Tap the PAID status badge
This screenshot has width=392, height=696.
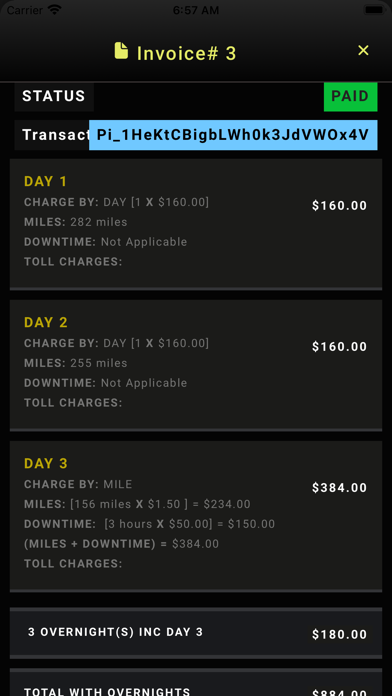350,96
